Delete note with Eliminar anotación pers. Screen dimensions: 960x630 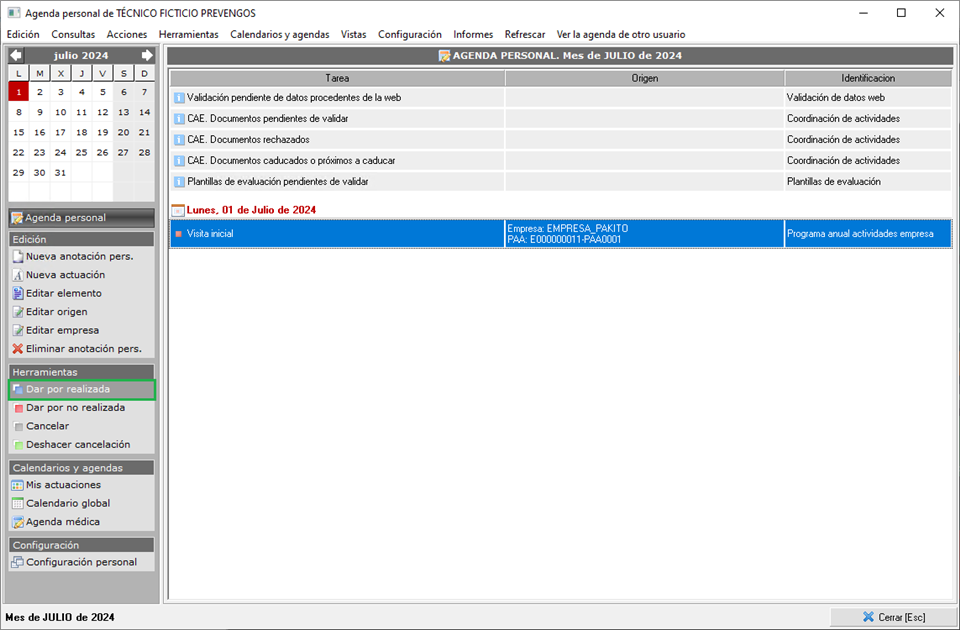(x=83, y=349)
